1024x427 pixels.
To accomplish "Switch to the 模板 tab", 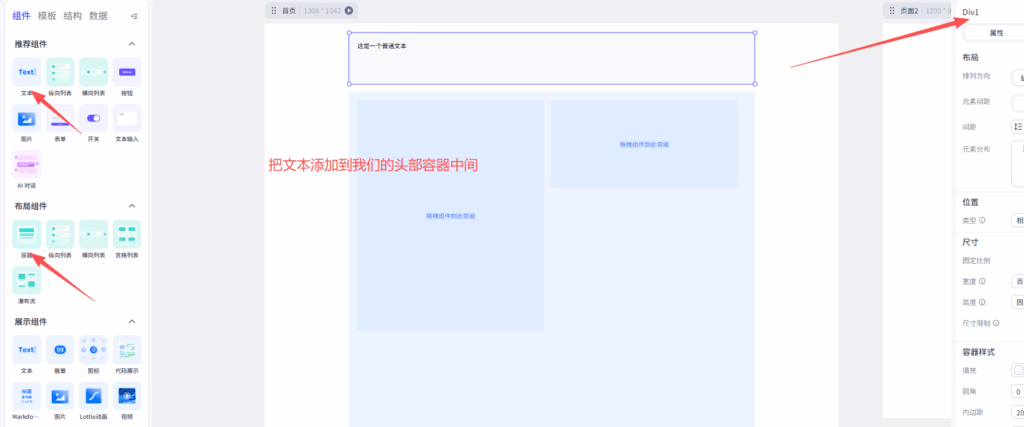I will click(x=47, y=16).
